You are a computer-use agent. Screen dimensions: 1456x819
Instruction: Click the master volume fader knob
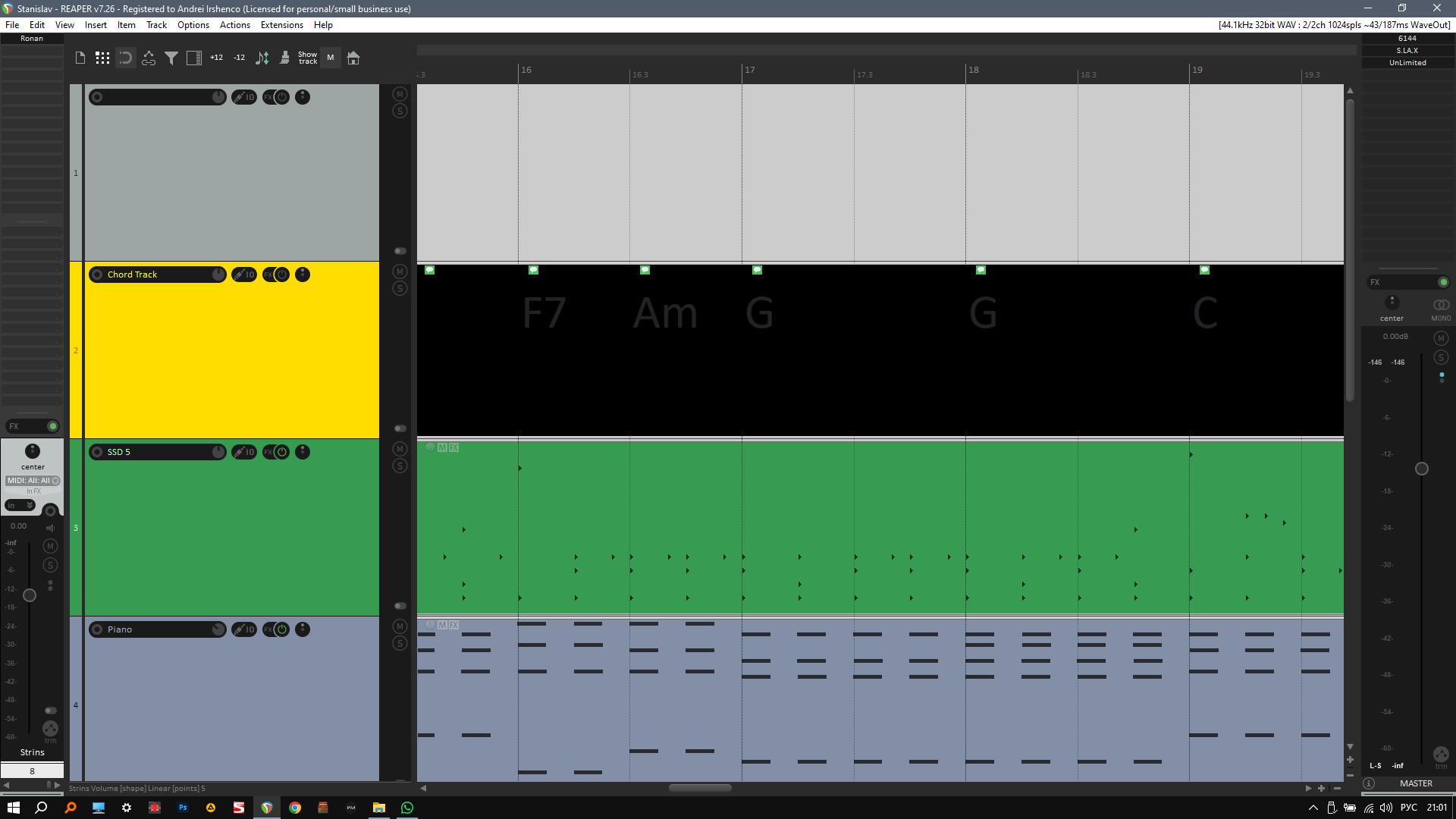(x=1422, y=469)
